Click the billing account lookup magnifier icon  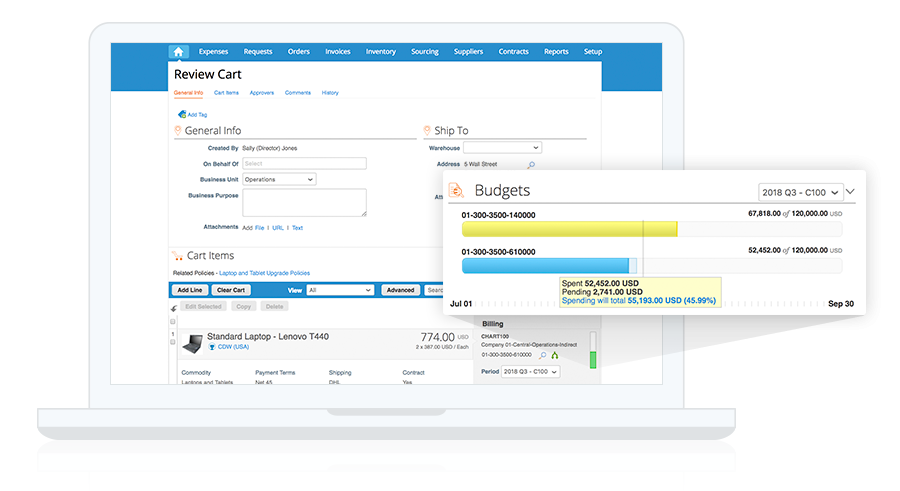click(543, 355)
